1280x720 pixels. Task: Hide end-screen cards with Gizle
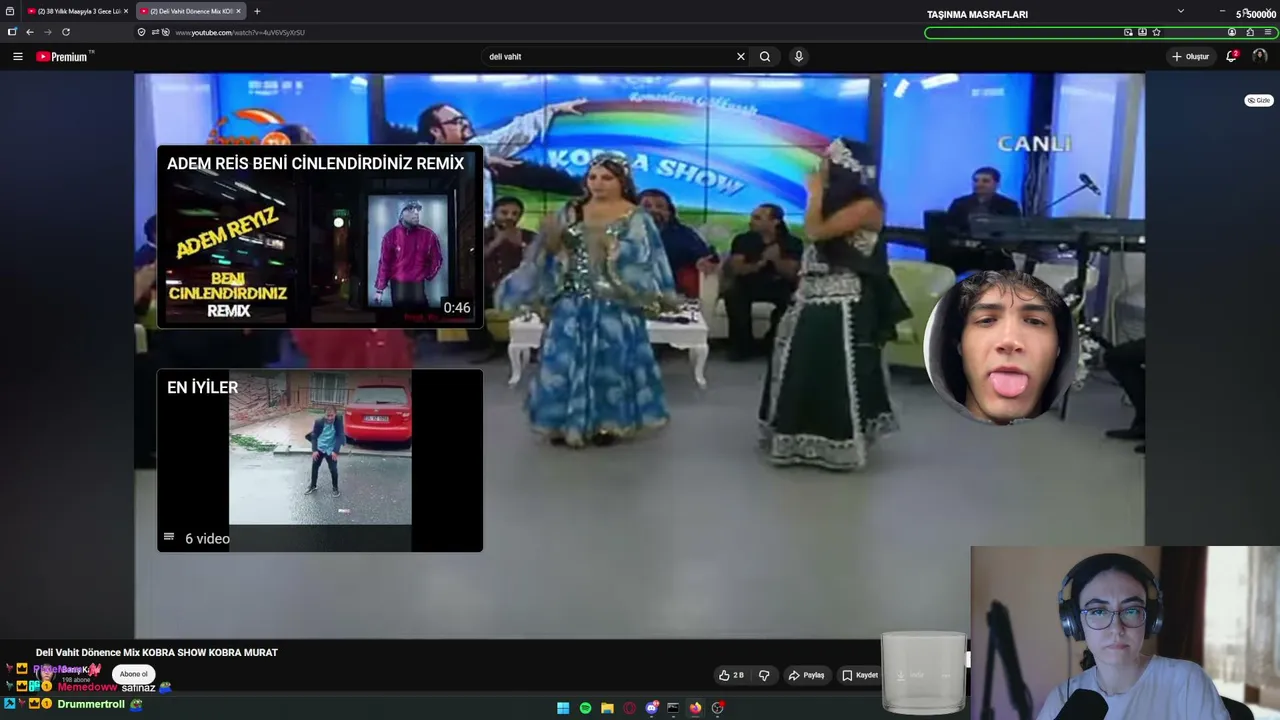[x=1259, y=100]
